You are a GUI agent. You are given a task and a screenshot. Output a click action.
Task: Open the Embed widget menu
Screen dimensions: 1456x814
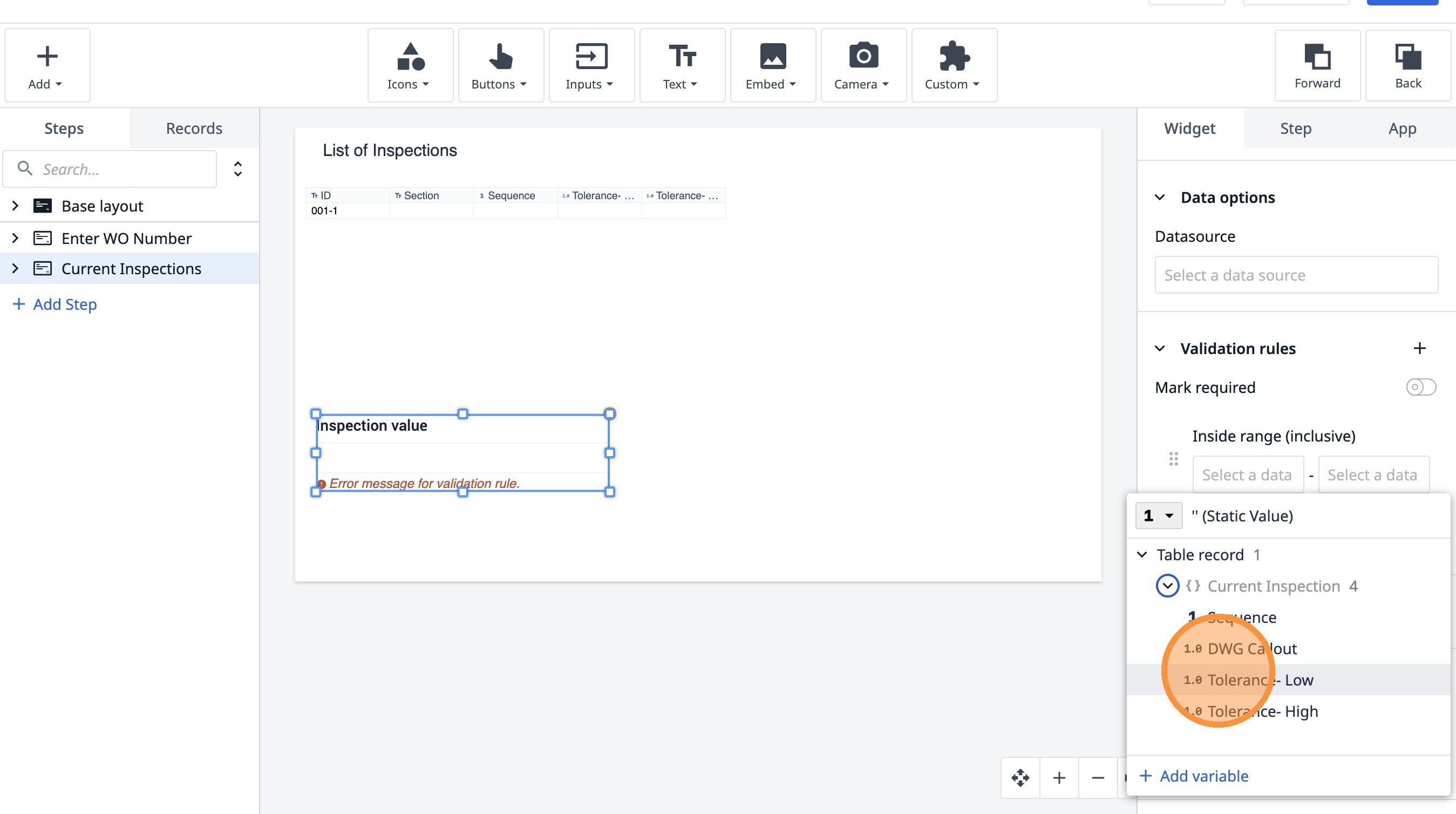[772, 65]
